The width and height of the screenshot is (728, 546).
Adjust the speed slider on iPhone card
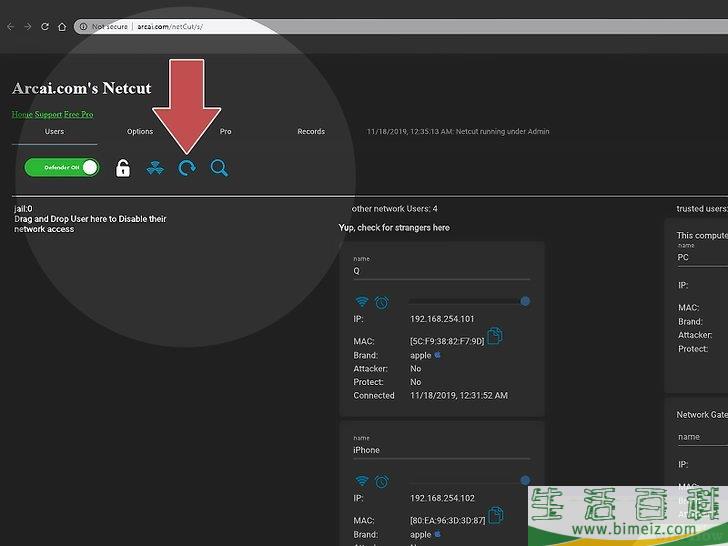tap(469, 480)
